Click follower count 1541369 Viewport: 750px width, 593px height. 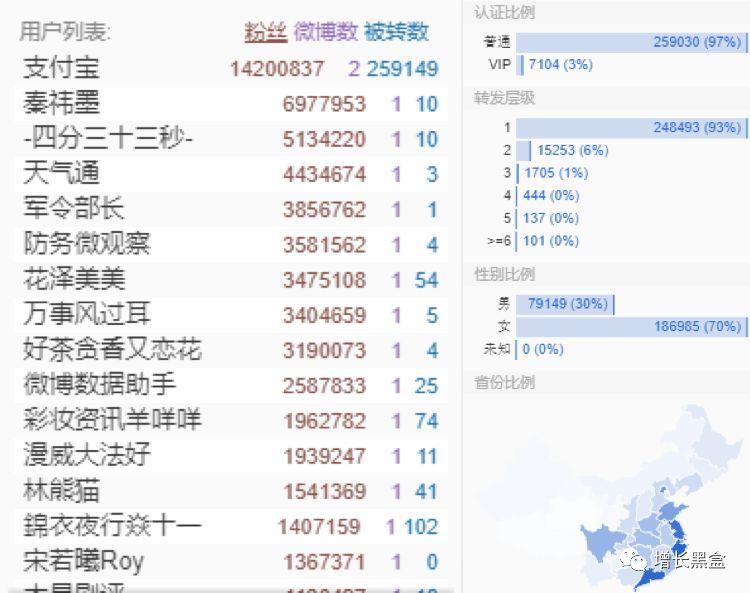324,492
